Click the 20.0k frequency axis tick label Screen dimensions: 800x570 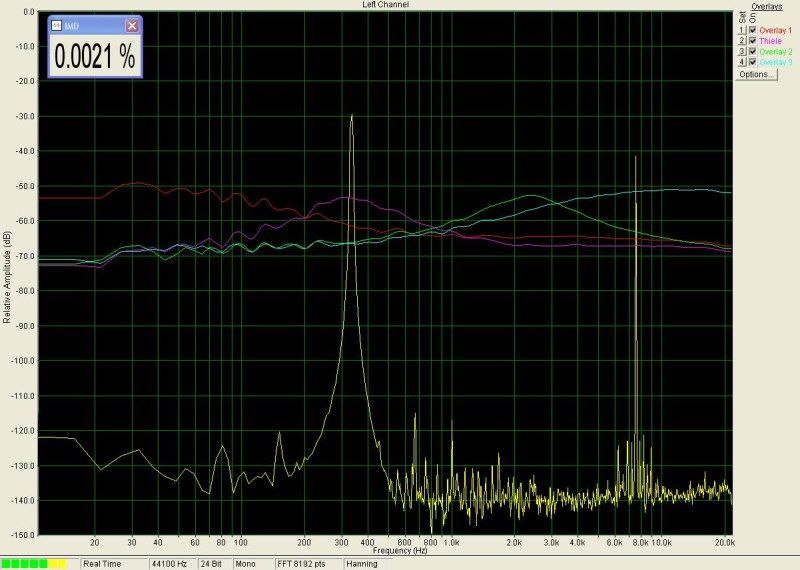click(724, 543)
